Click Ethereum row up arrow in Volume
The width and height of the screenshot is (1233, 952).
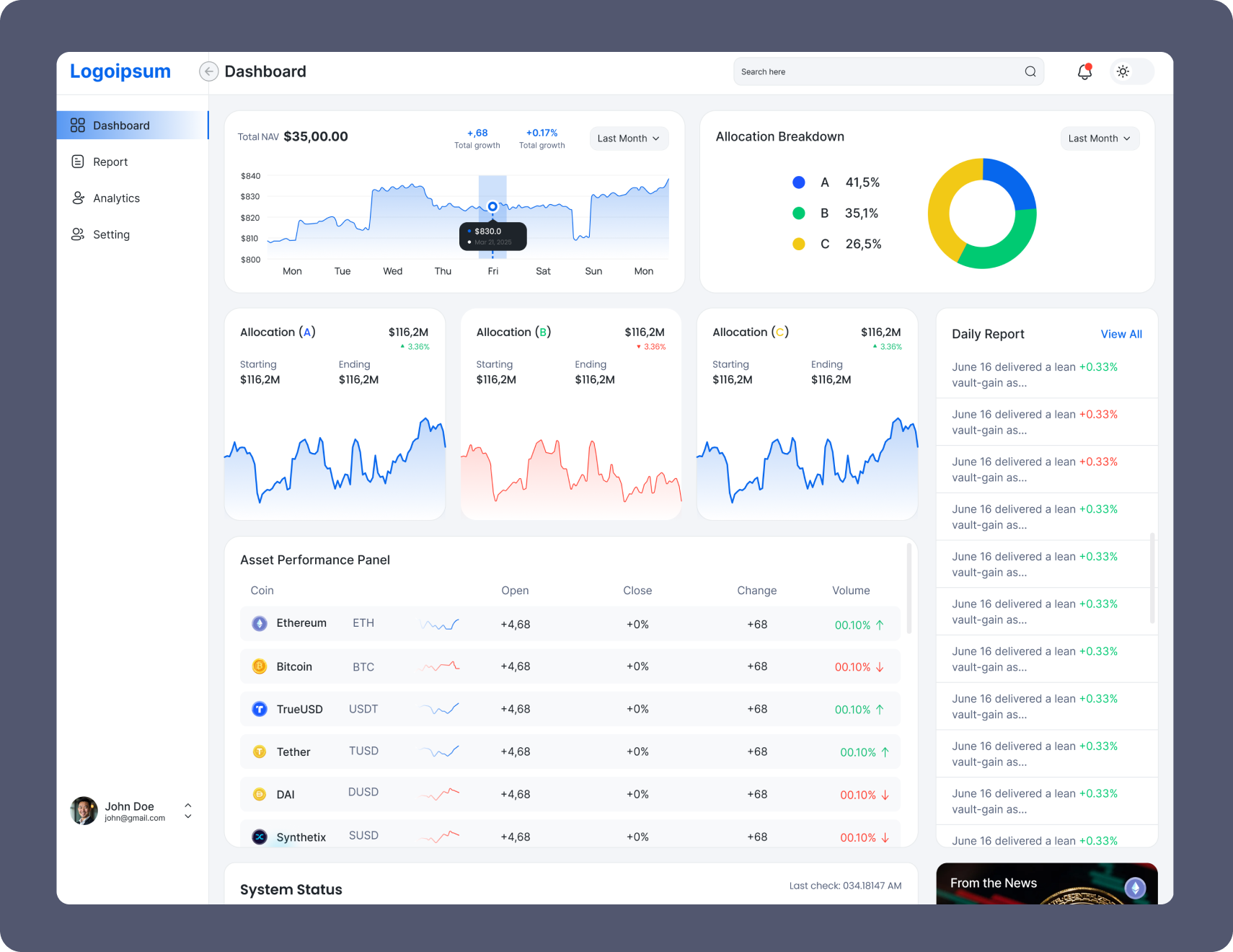pyautogui.click(x=880, y=625)
